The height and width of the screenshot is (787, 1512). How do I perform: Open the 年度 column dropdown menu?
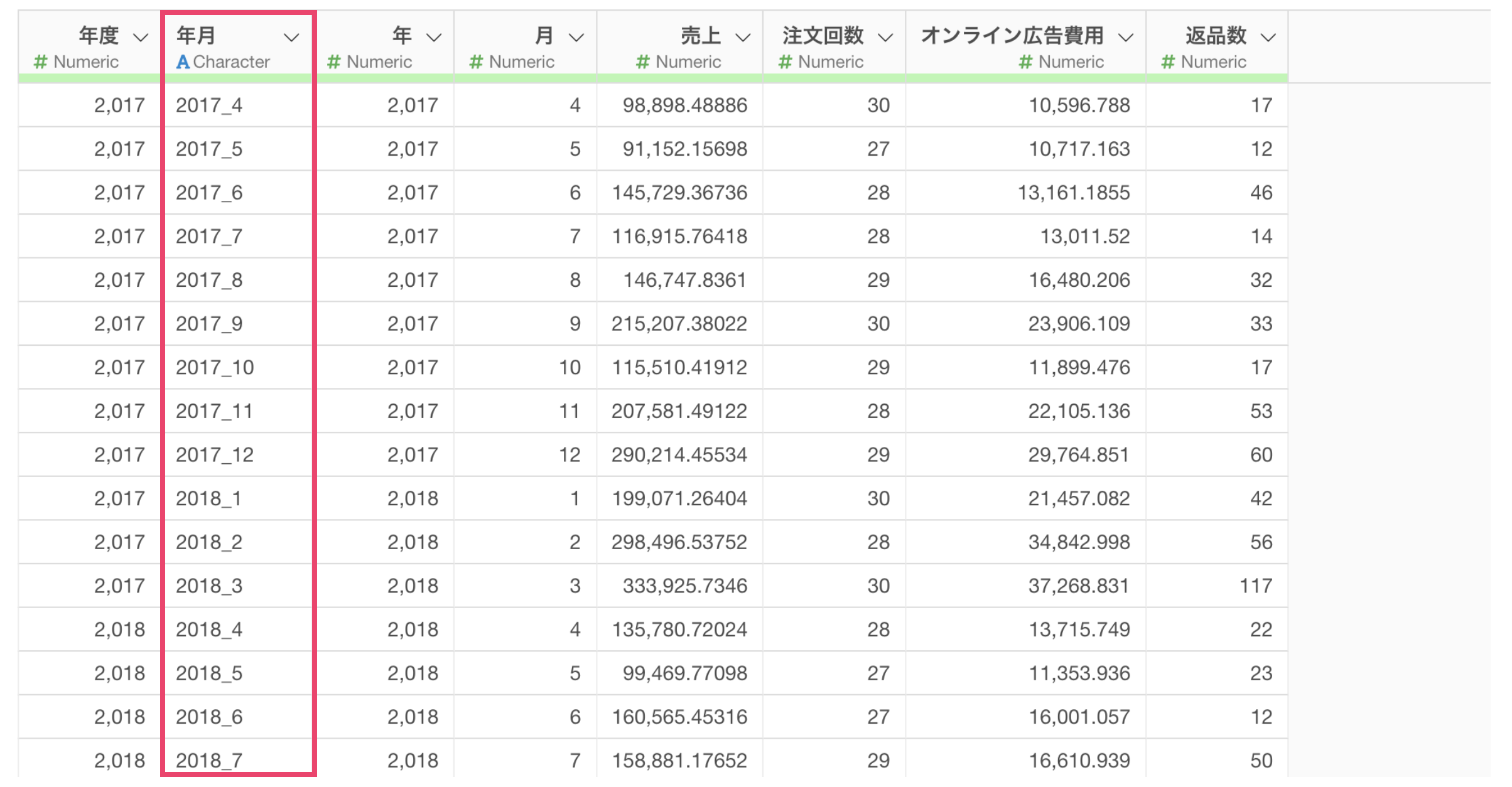click(141, 38)
